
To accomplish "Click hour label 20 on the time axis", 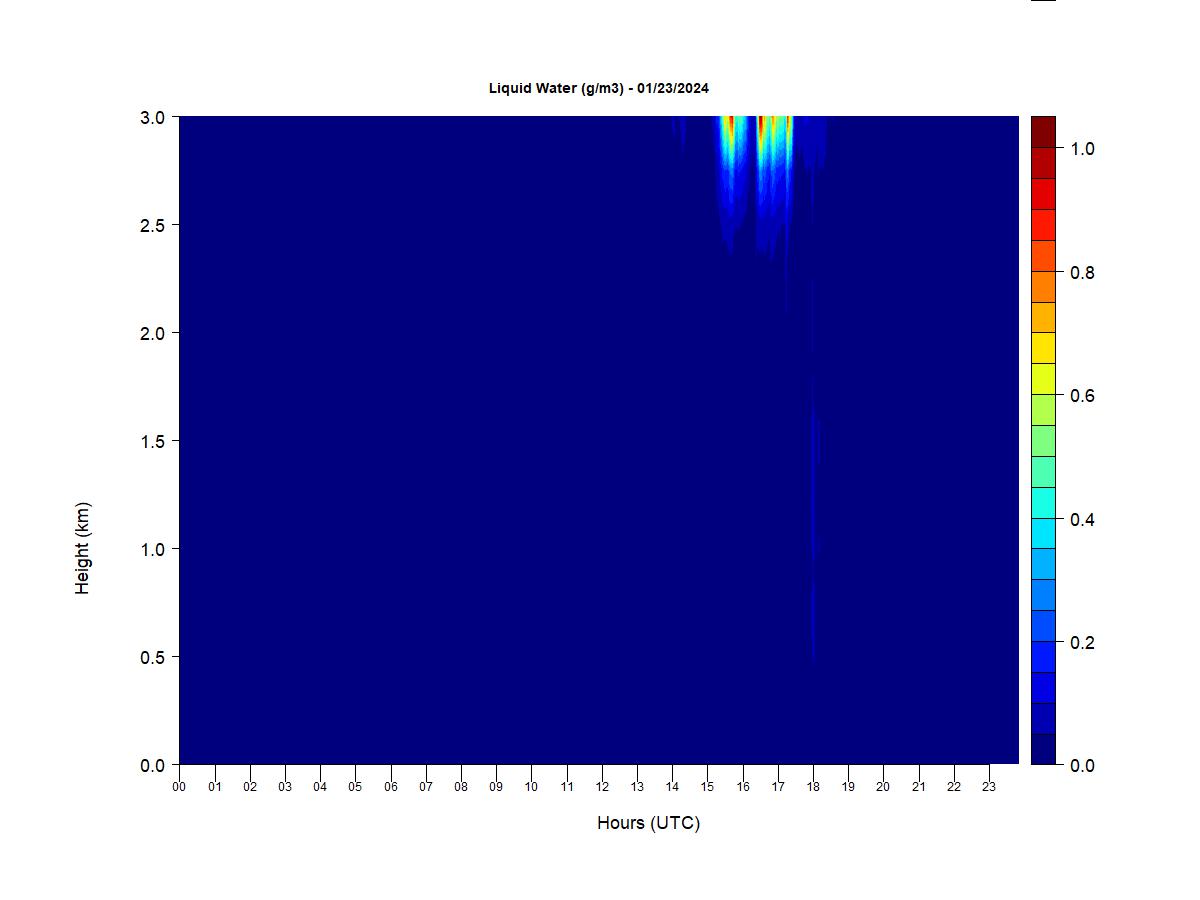I will [883, 787].
